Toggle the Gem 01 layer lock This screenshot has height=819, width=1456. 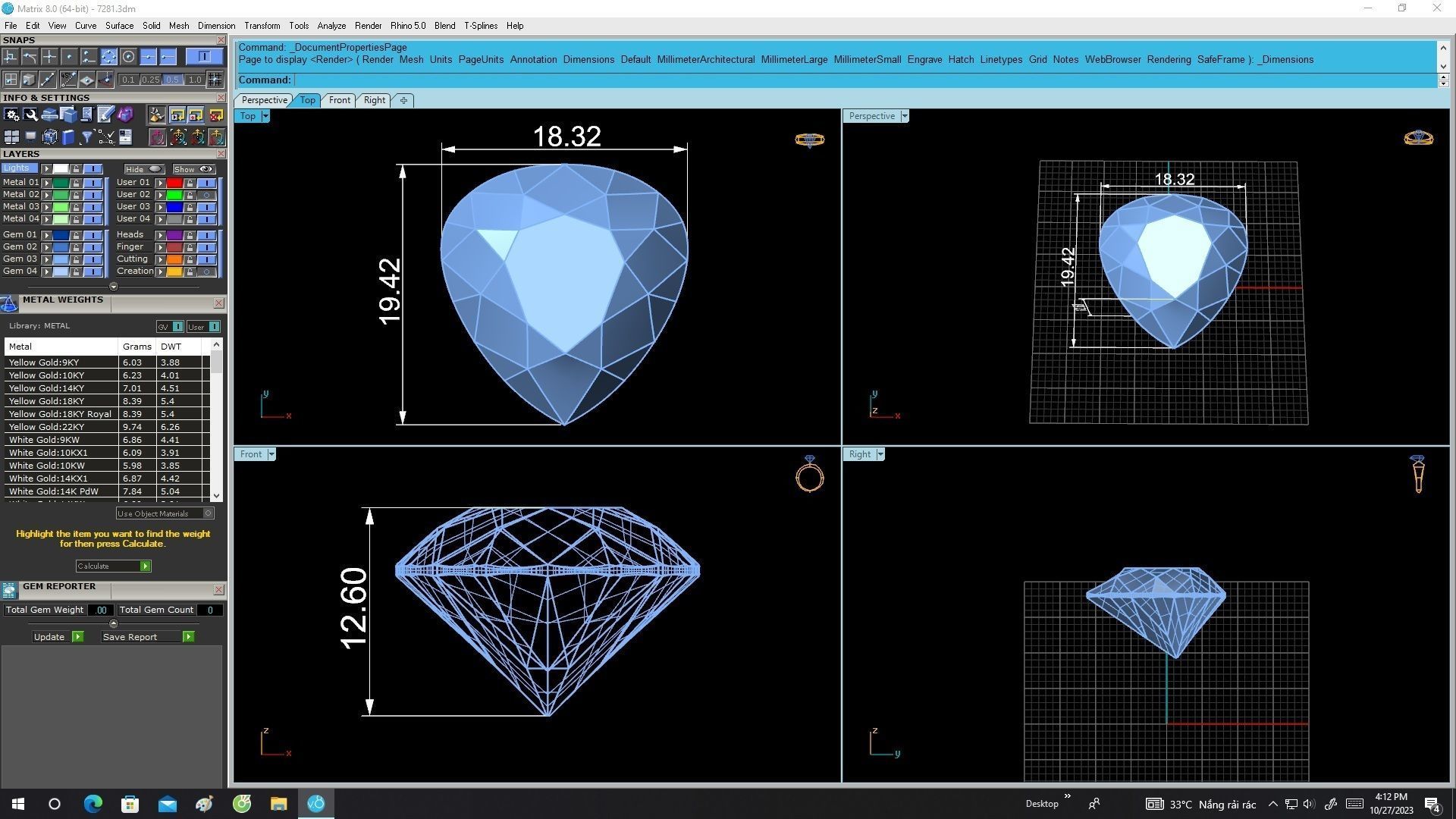click(x=77, y=235)
